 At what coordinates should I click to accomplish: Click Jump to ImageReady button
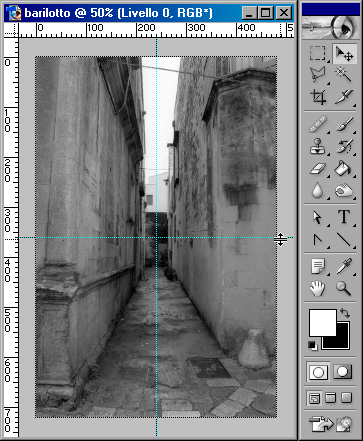coord(331,424)
